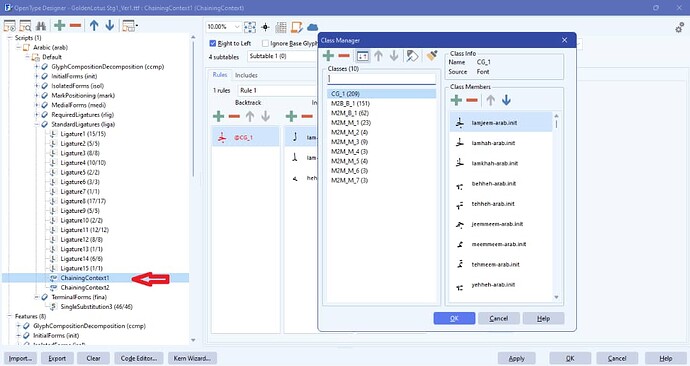Screen dimensions: 690x366
Task: Toggle the Right to Left checkbox
Action: click(213, 43)
